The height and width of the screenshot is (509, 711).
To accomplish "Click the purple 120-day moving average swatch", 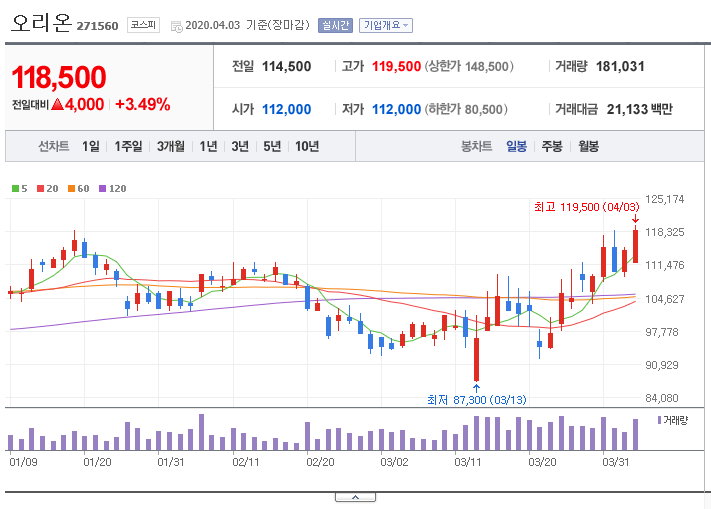I will pyautogui.click(x=102, y=189).
